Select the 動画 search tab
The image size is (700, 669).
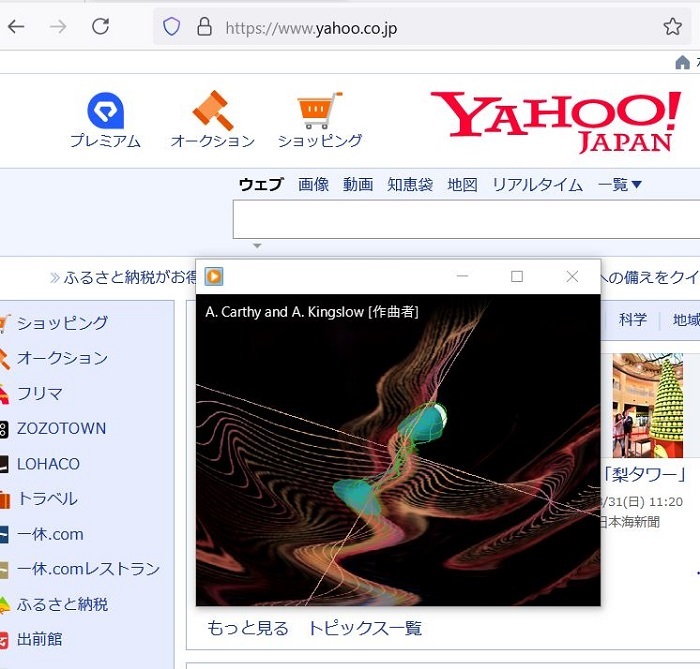pyautogui.click(x=358, y=184)
